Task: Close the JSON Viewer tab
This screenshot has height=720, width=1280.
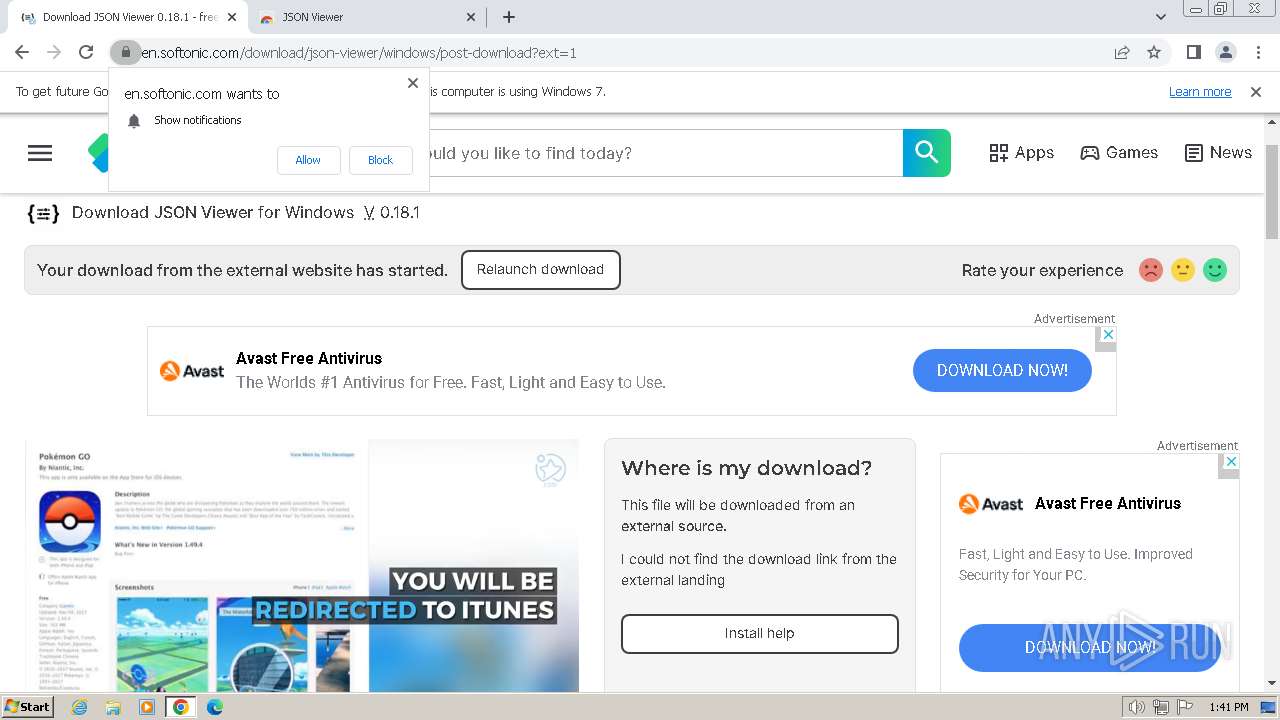Action: [x=472, y=17]
